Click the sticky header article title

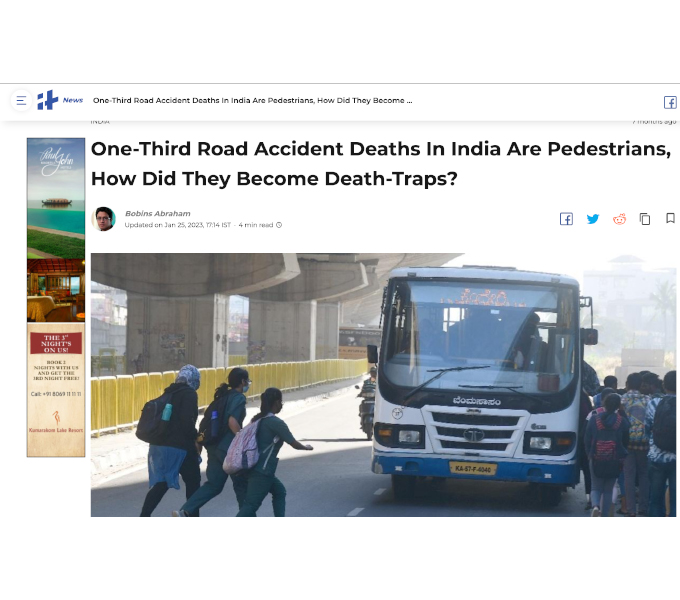(x=252, y=101)
